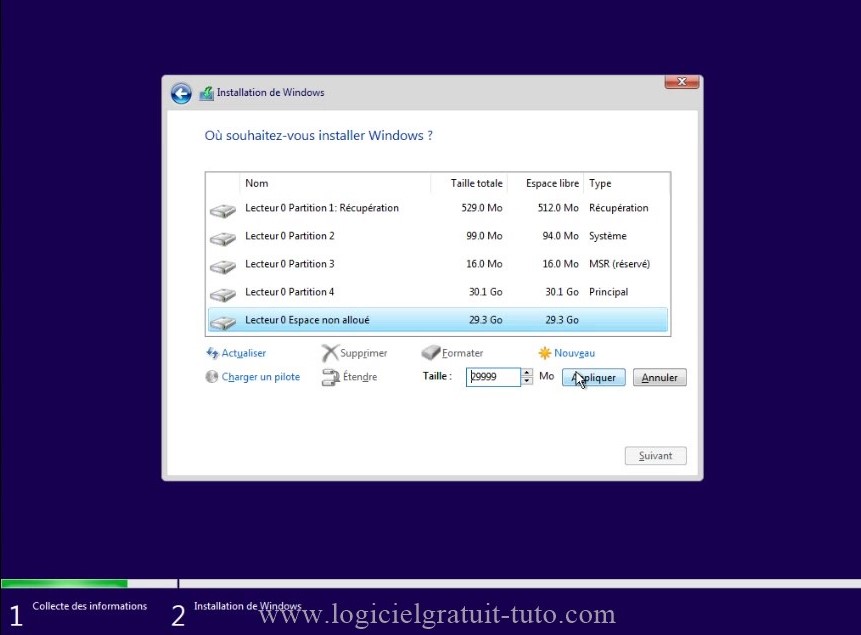Click drive icon beside Lecteur 0 Partition 4
861x635 pixels.
(223, 294)
